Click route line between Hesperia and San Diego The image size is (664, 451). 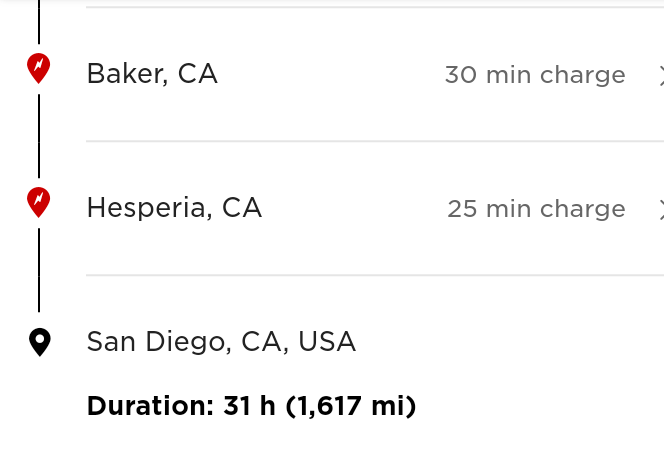click(39, 270)
